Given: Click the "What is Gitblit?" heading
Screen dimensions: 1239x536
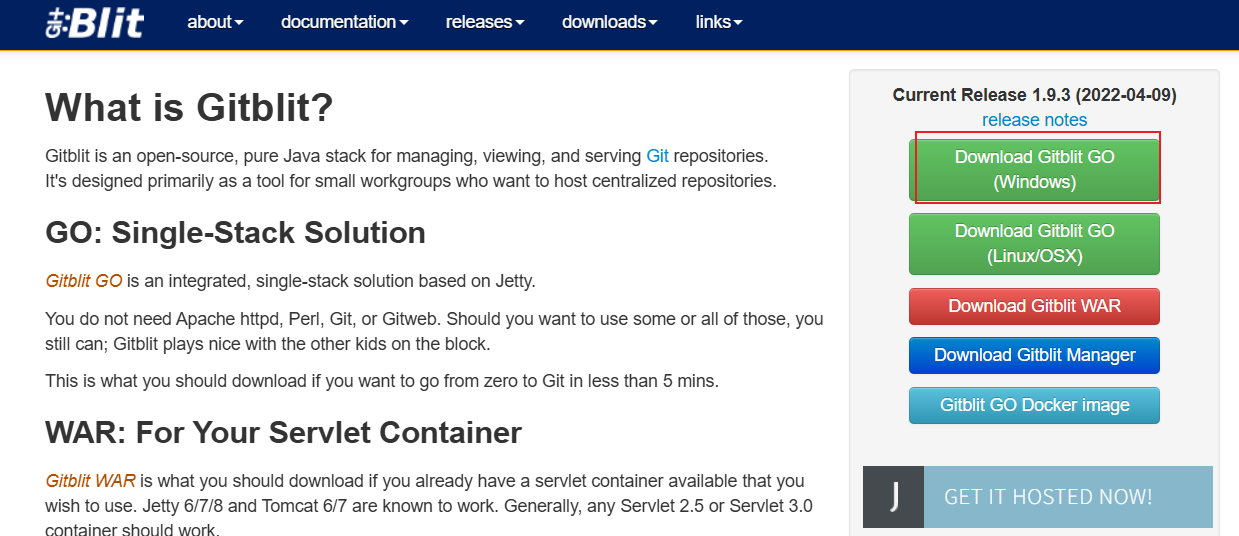Looking at the screenshot, I should (x=189, y=108).
